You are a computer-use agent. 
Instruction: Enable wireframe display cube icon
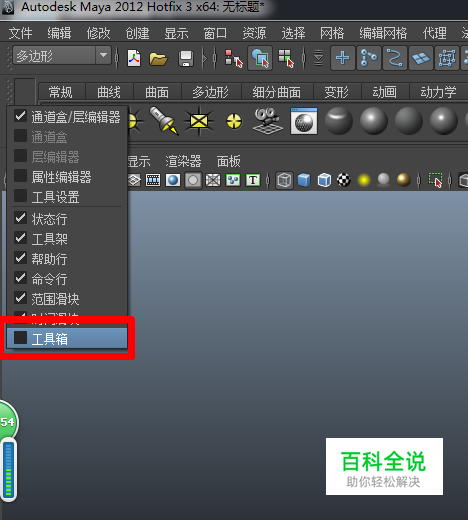pyautogui.click(x=284, y=180)
